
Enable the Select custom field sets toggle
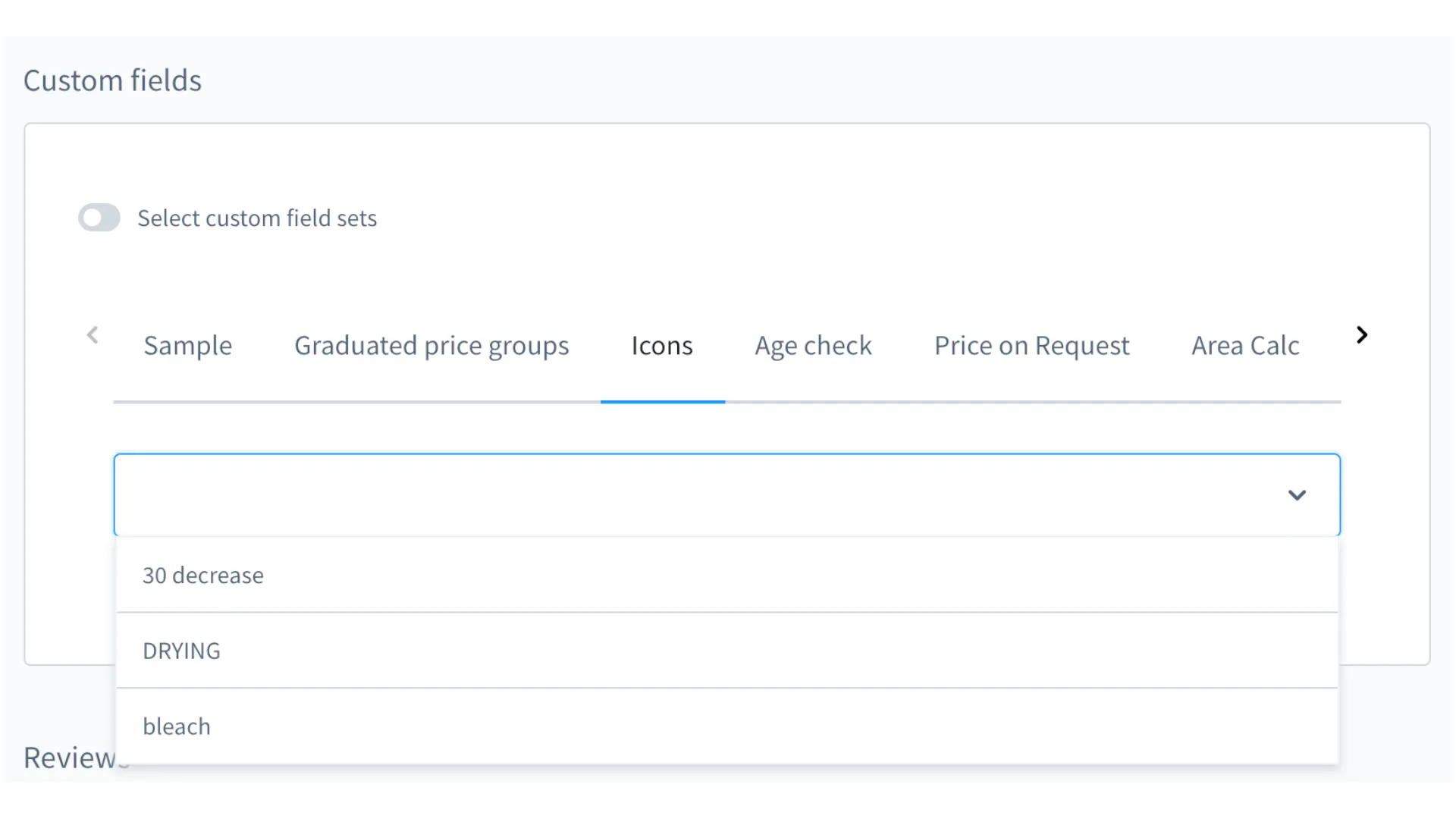[x=99, y=218]
